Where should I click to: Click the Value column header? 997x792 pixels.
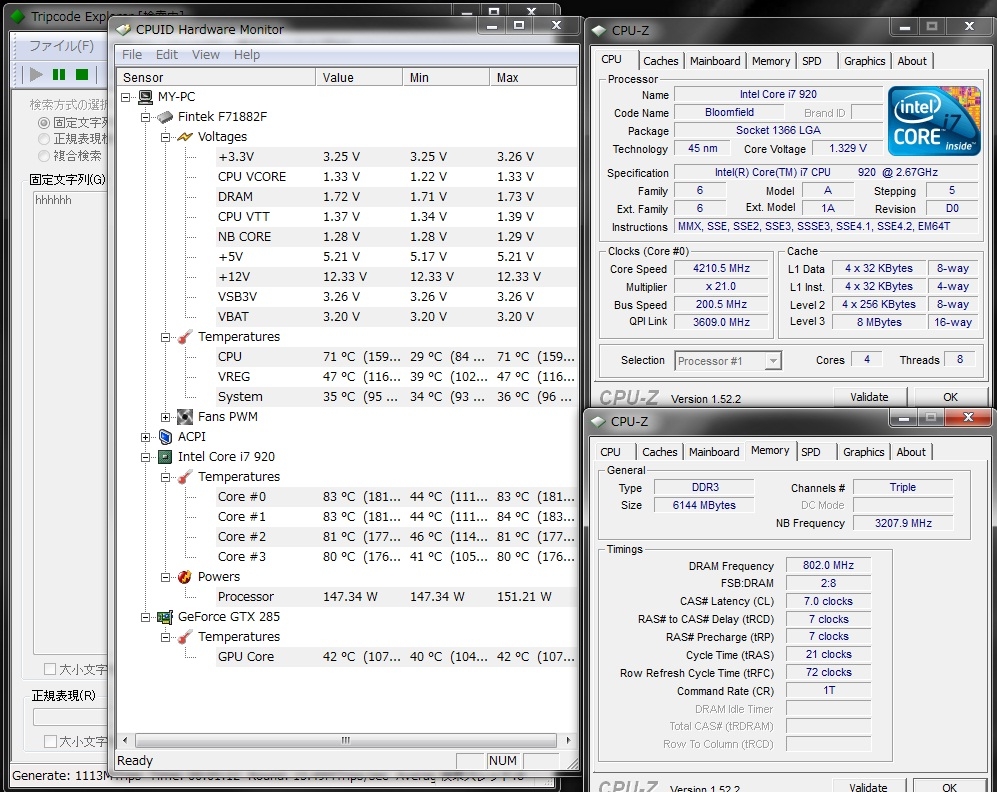point(359,78)
